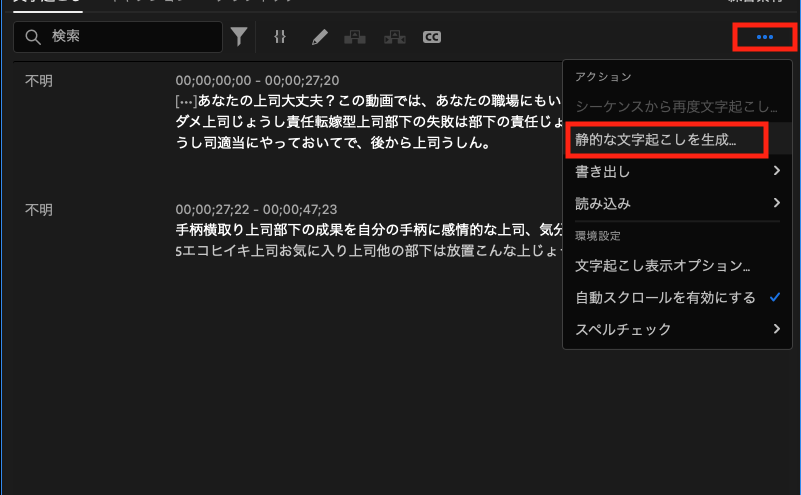This screenshot has height=495, width=801.
Task: Select transcript text starting with 手柄横取り上司
Action: point(360,230)
